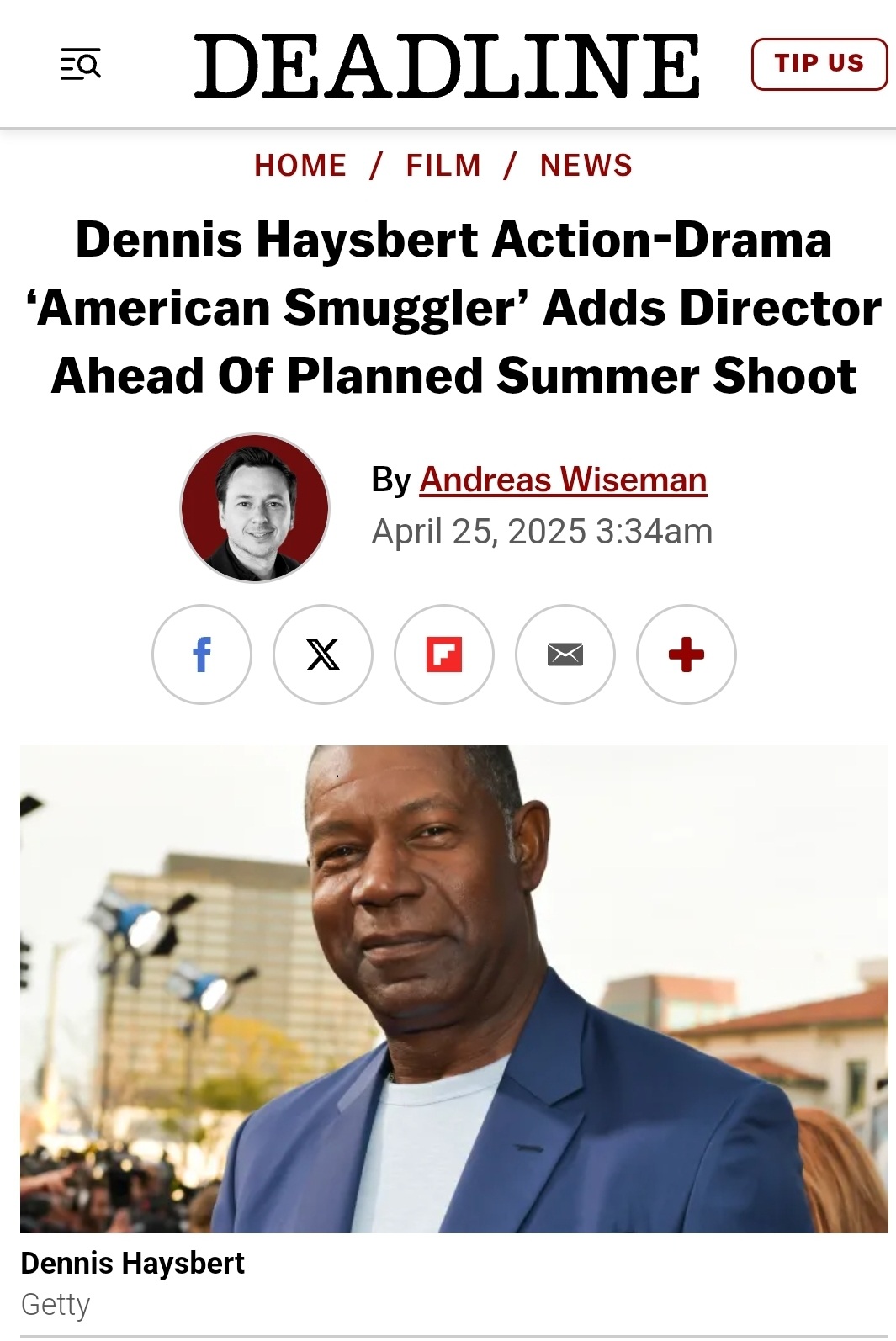896x1341 pixels.
Task: Share article to Flipboard
Action: point(444,655)
